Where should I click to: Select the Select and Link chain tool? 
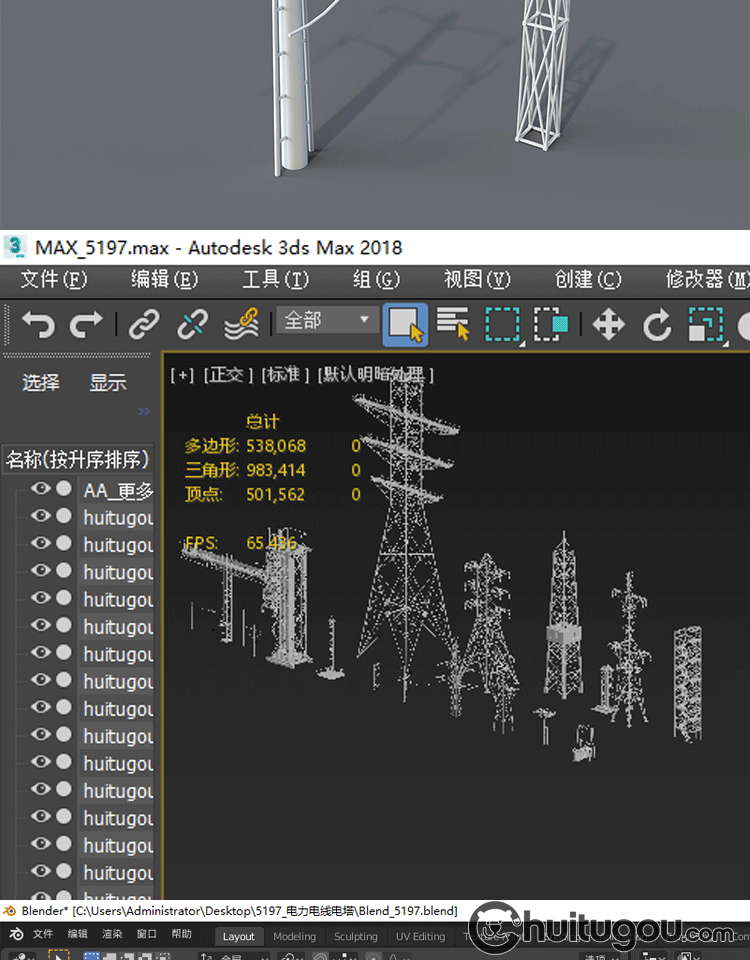(144, 324)
